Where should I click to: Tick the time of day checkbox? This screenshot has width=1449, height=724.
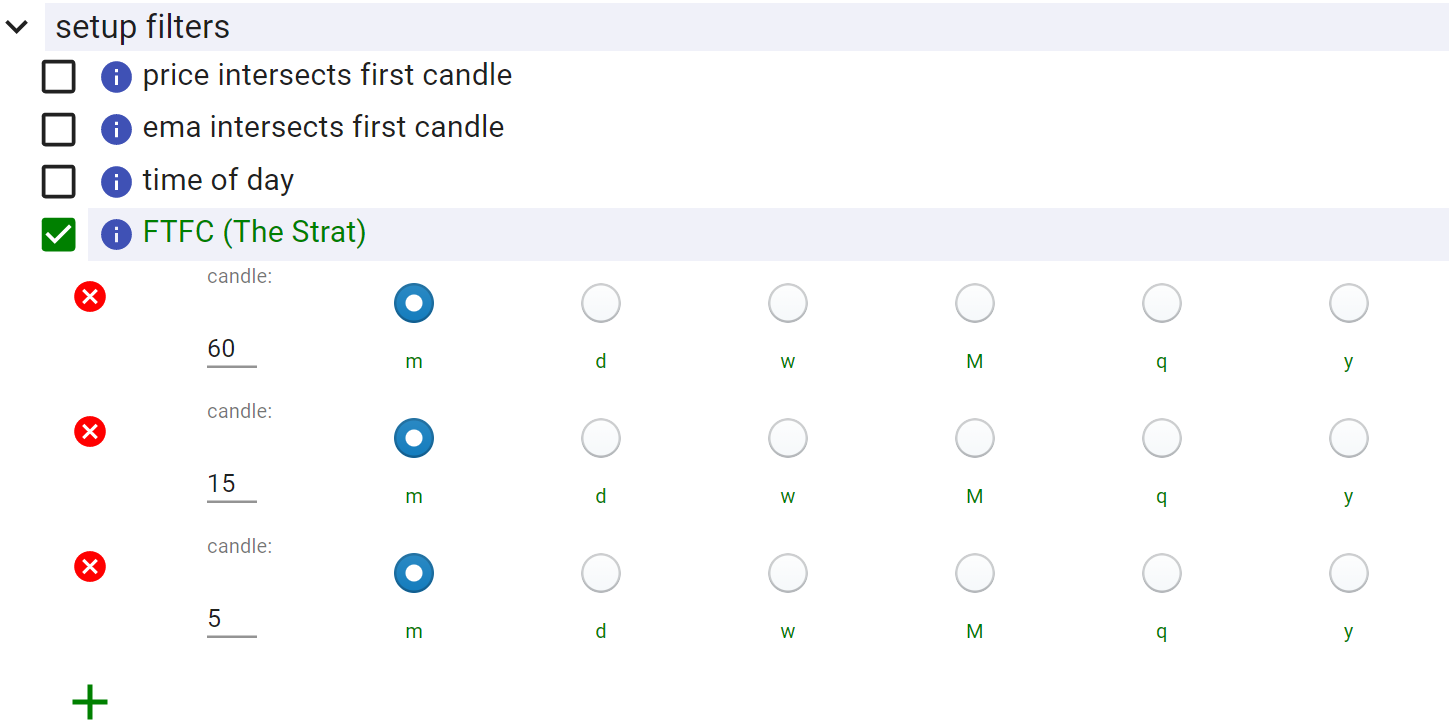pyautogui.click(x=59, y=182)
